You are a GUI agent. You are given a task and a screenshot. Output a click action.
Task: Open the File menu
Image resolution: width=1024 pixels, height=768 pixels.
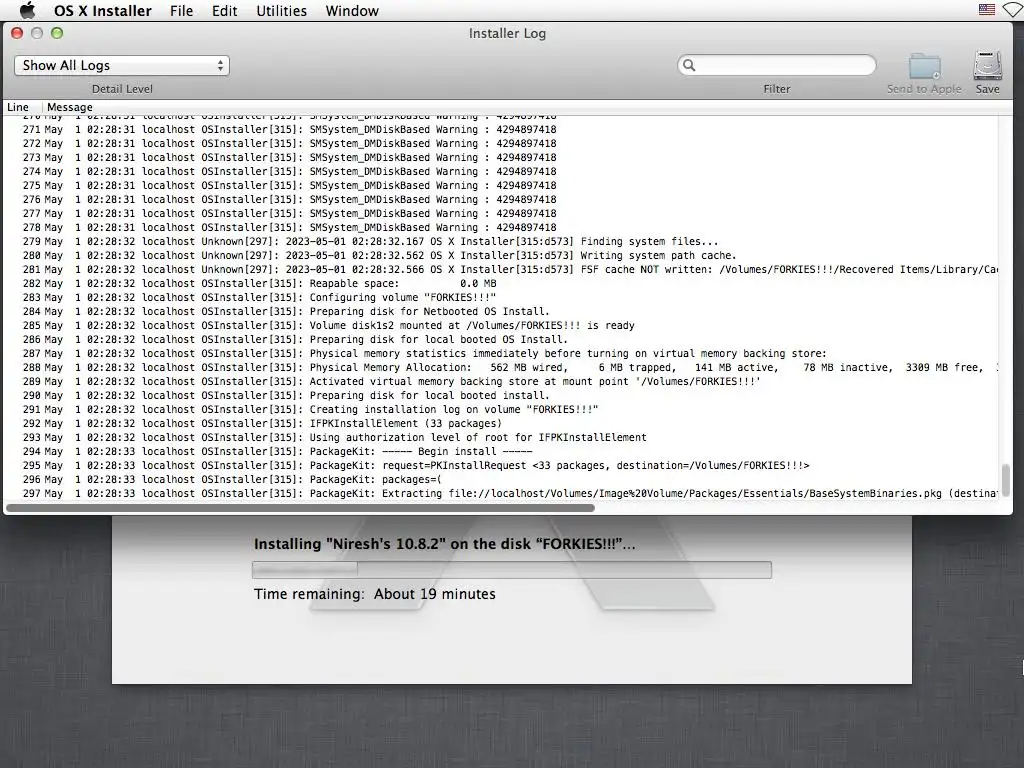click(181, 11)
